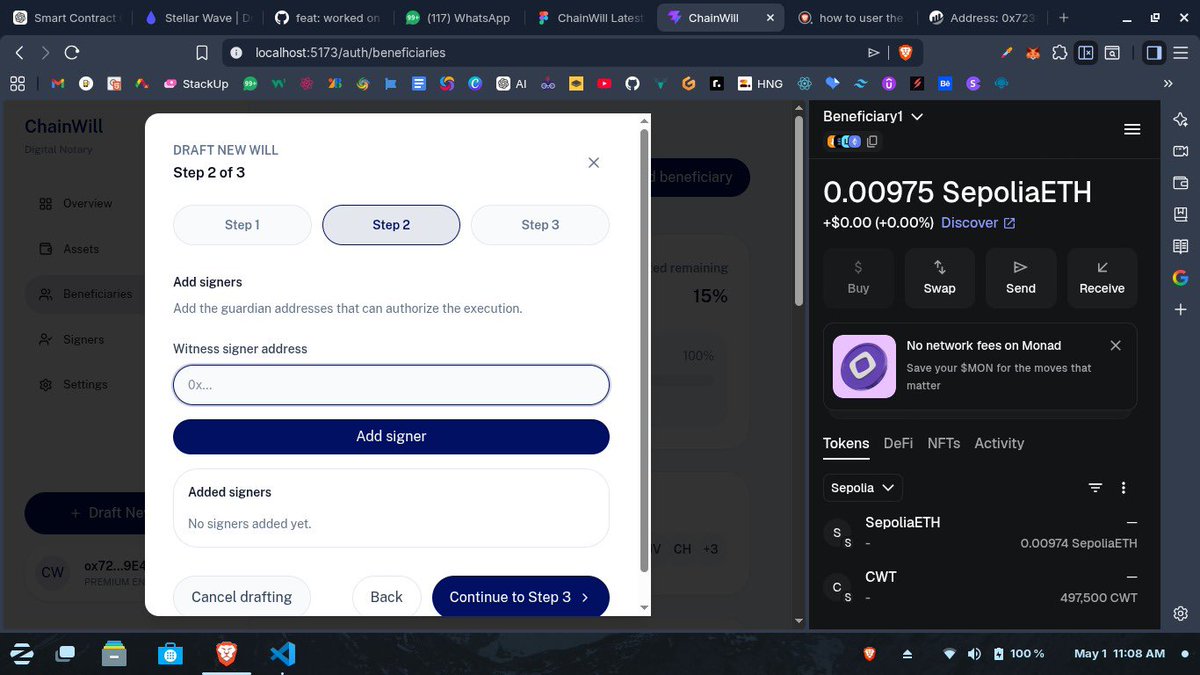Open the GitHub bookmark icon
1200x675 pixels.
[632, 84]
